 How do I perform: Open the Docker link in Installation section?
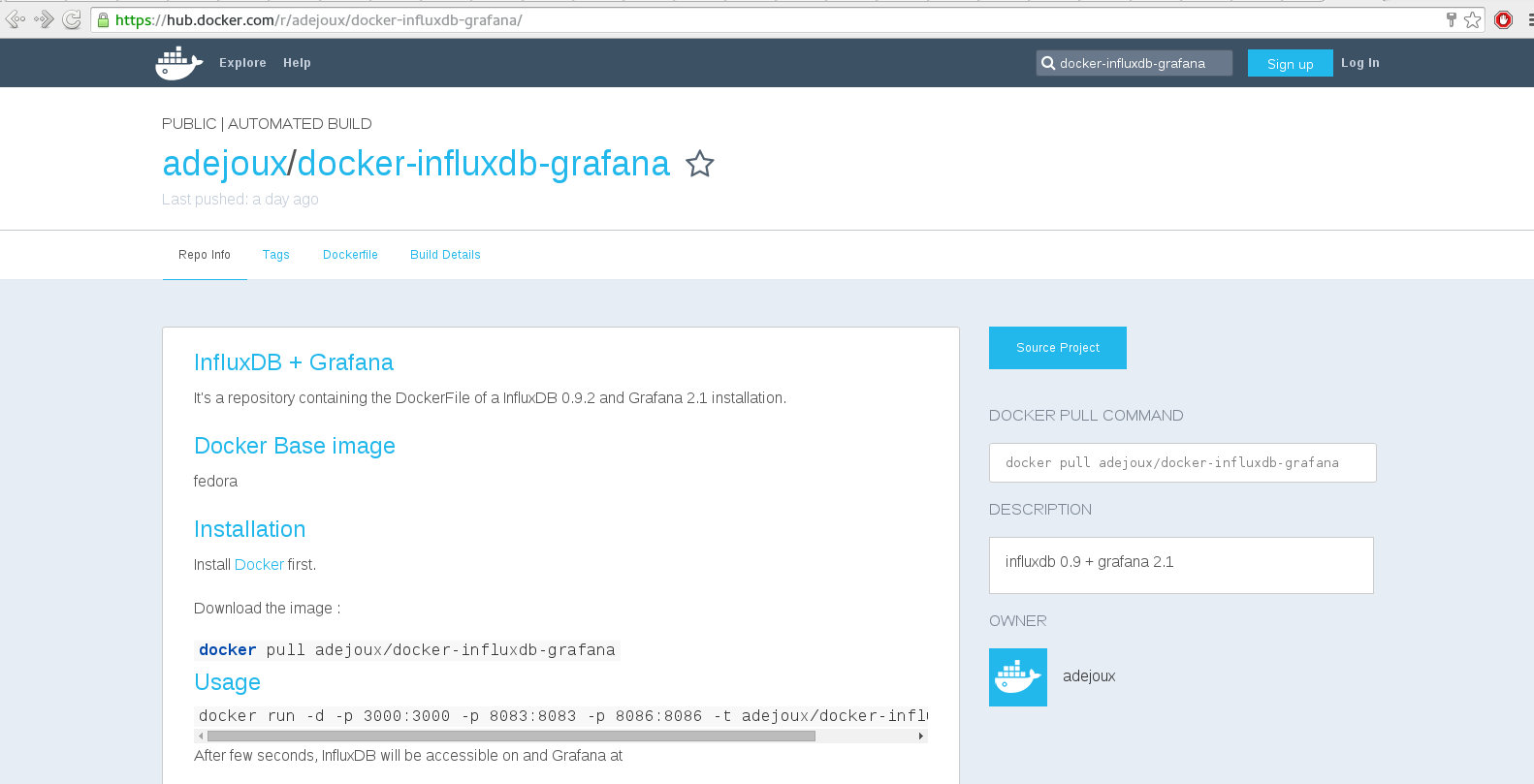click(x=259, y=565)
